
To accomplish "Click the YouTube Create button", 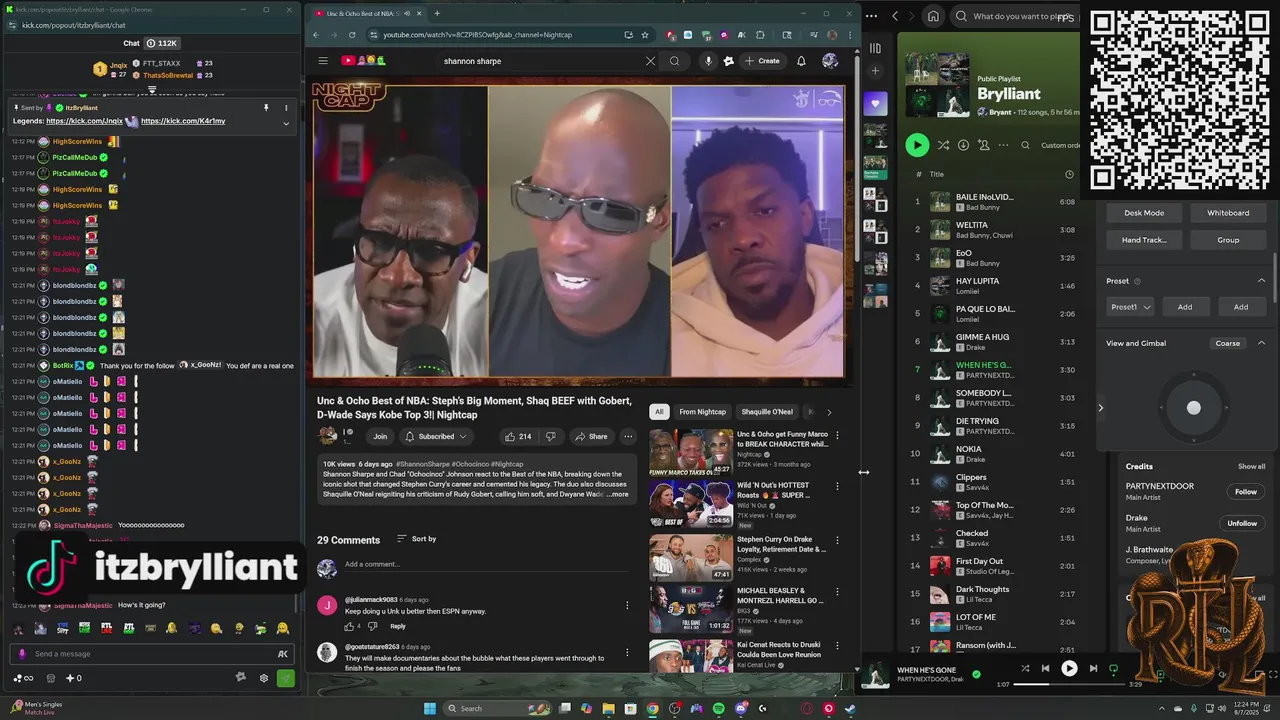I will (x=762, y=61).
